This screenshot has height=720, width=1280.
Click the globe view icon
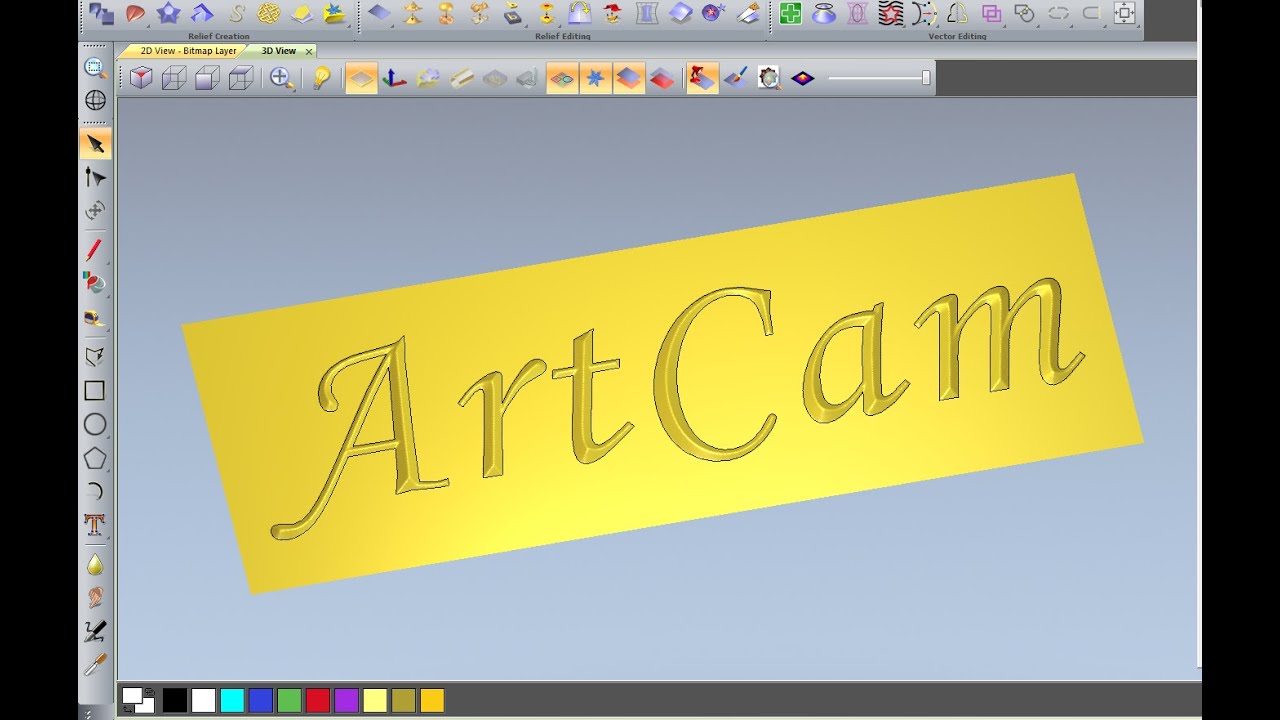95,100
